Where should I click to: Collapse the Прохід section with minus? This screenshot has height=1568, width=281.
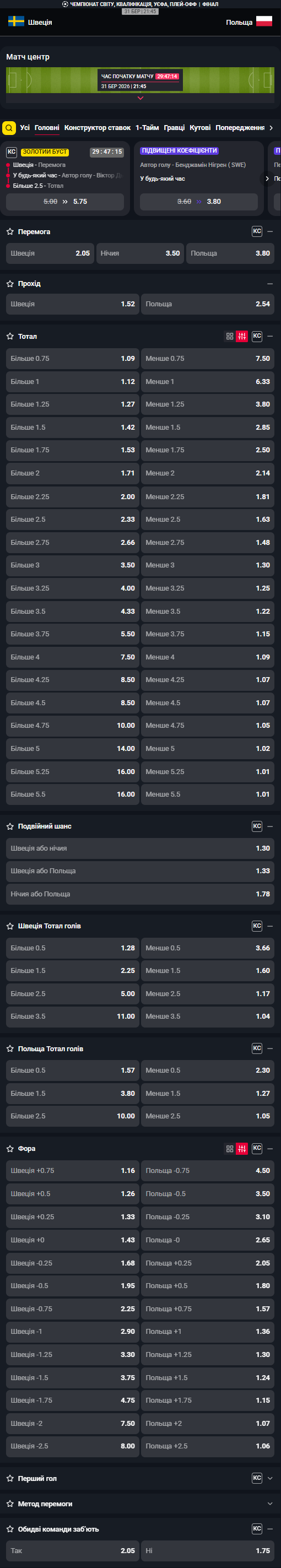coord(270,284)
